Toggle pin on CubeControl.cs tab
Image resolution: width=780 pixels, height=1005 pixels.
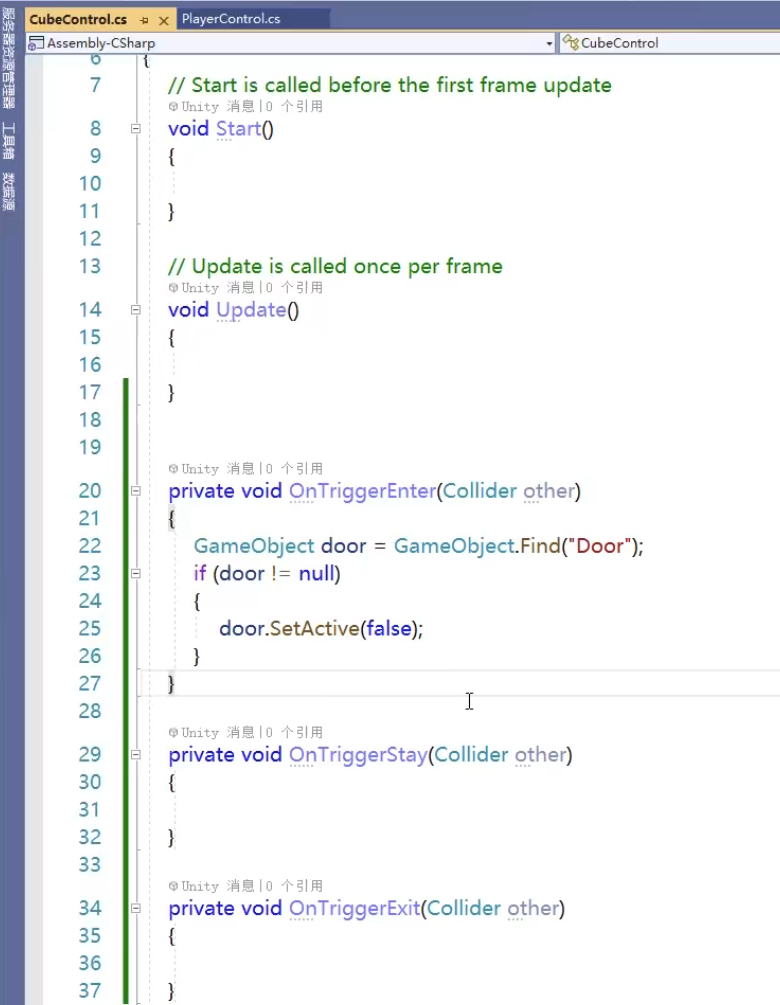144,21
